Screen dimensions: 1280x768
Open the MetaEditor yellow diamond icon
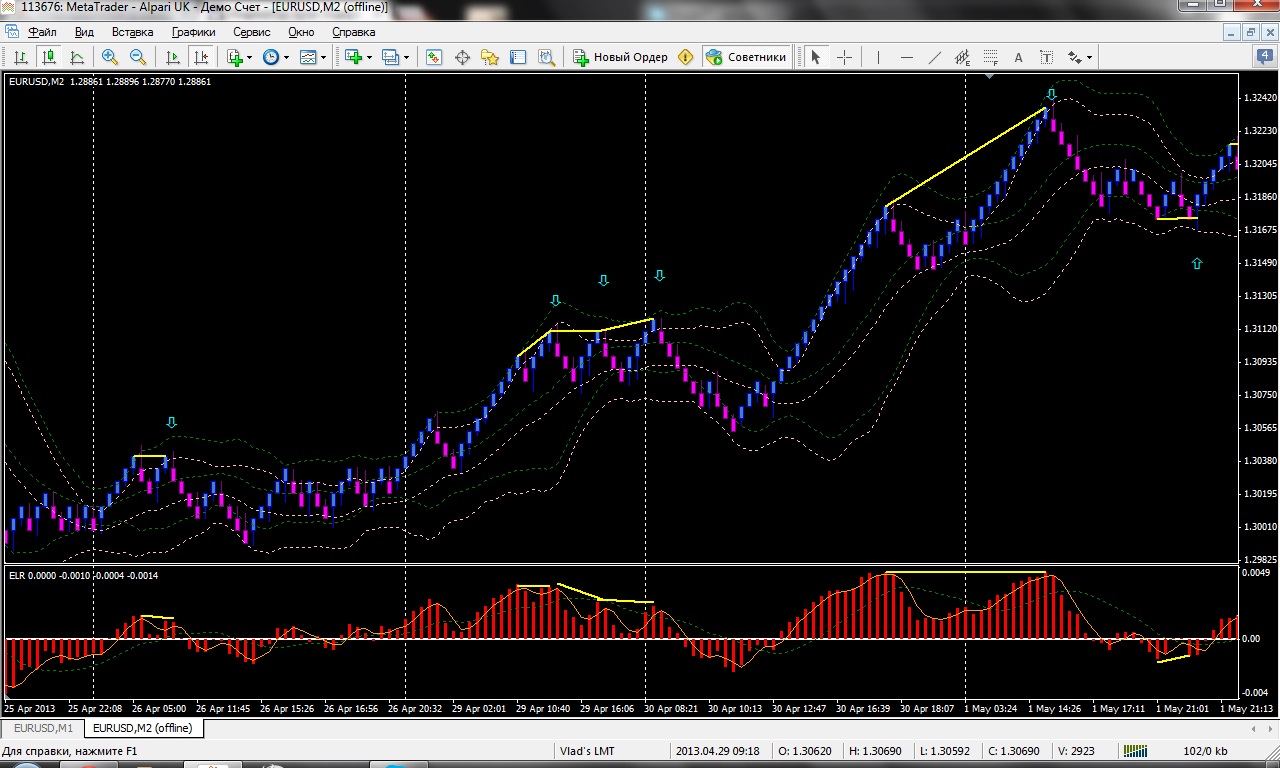[685, 57]
